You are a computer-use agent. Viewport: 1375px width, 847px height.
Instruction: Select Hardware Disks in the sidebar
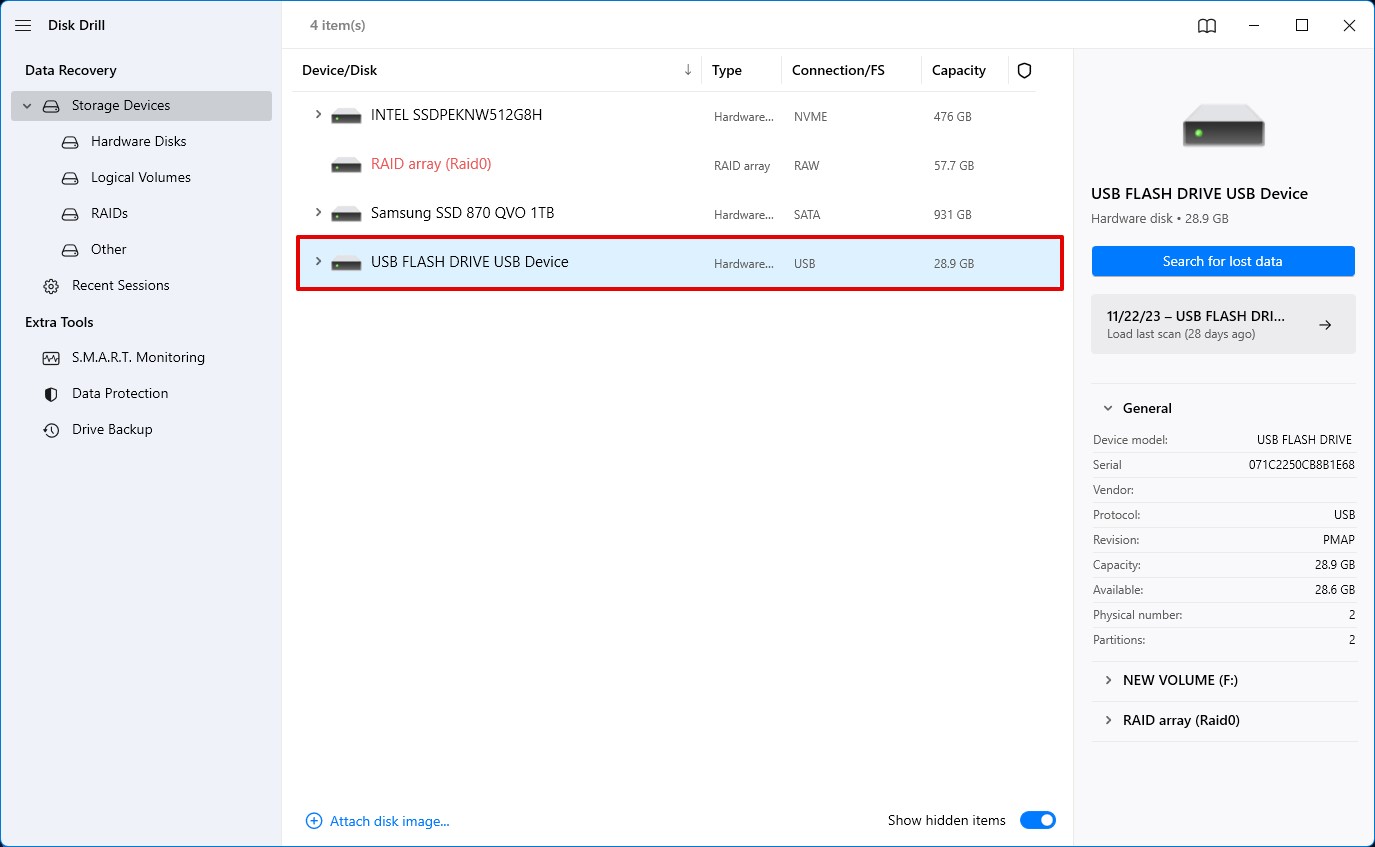point(139,142)
